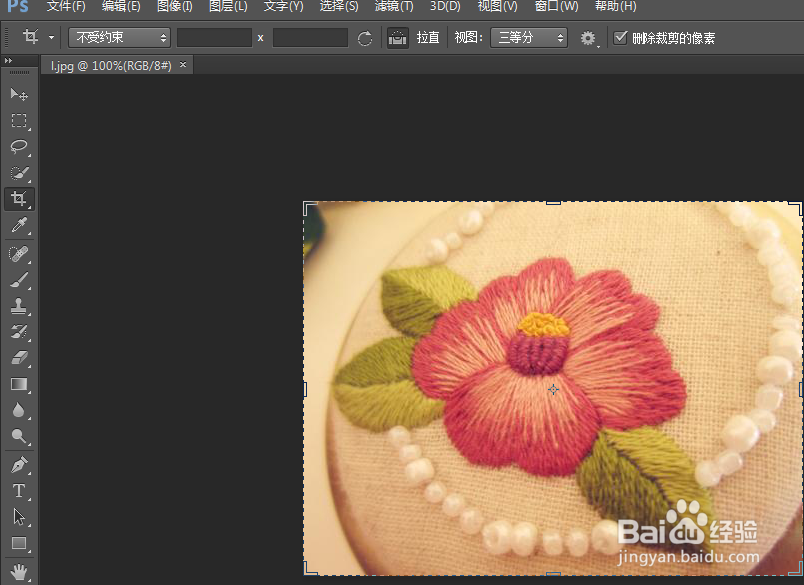Select the Dodge tool
Screen dimensions: 804x585
pyautogui.click(x=19, y=436)
